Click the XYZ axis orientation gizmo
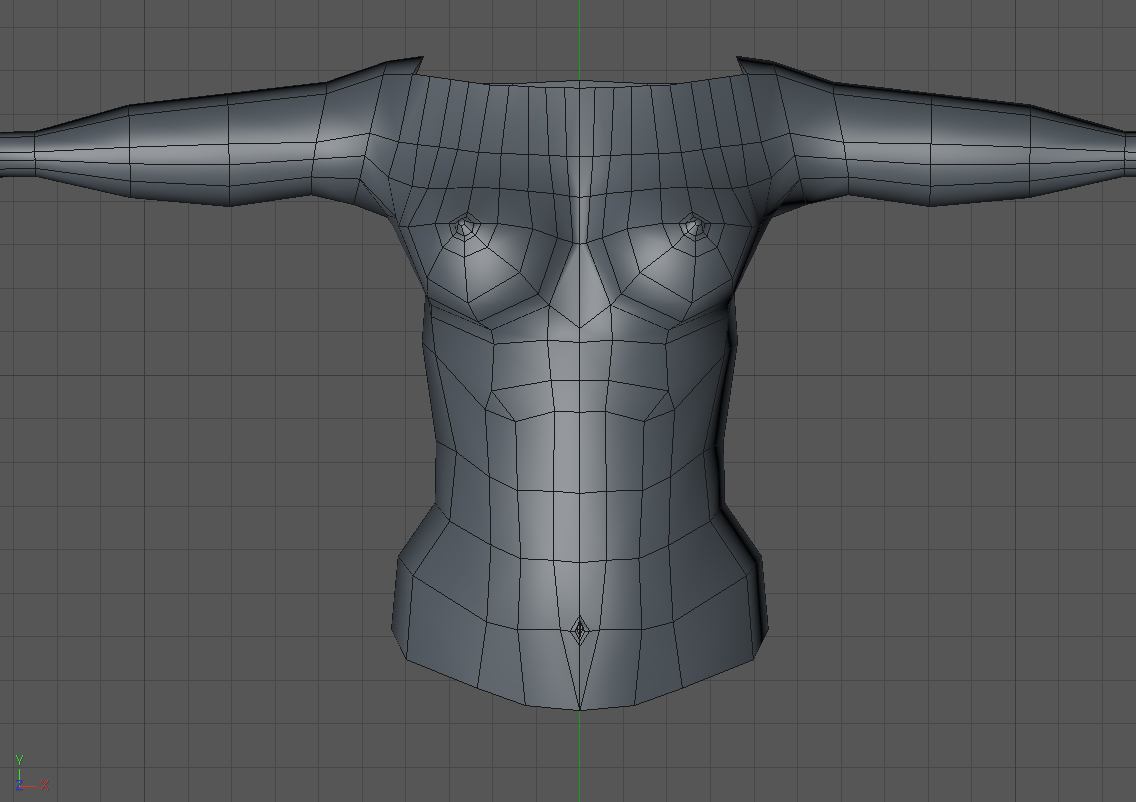 click(31, 774)
